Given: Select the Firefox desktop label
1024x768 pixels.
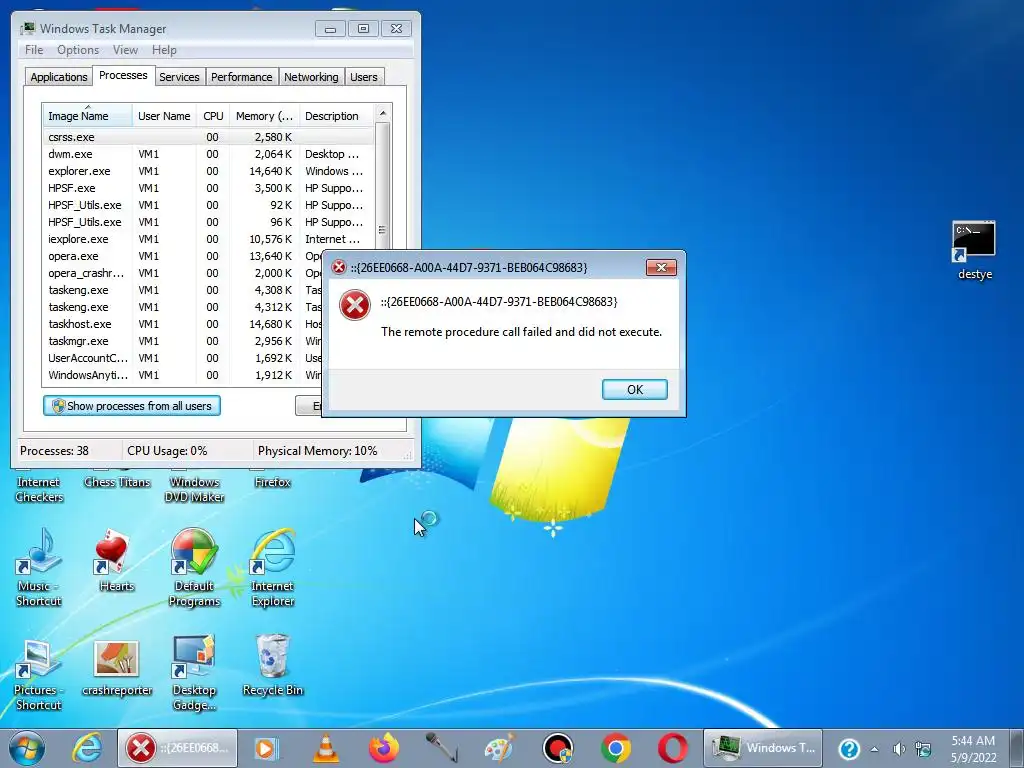Looking at the screenshot, I should tap(272, 482).
